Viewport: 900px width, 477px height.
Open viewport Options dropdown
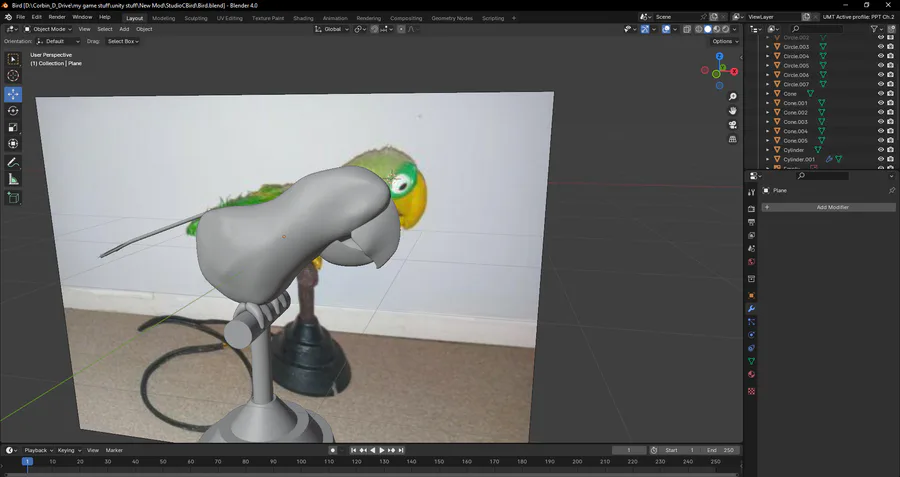coord(725,41)
